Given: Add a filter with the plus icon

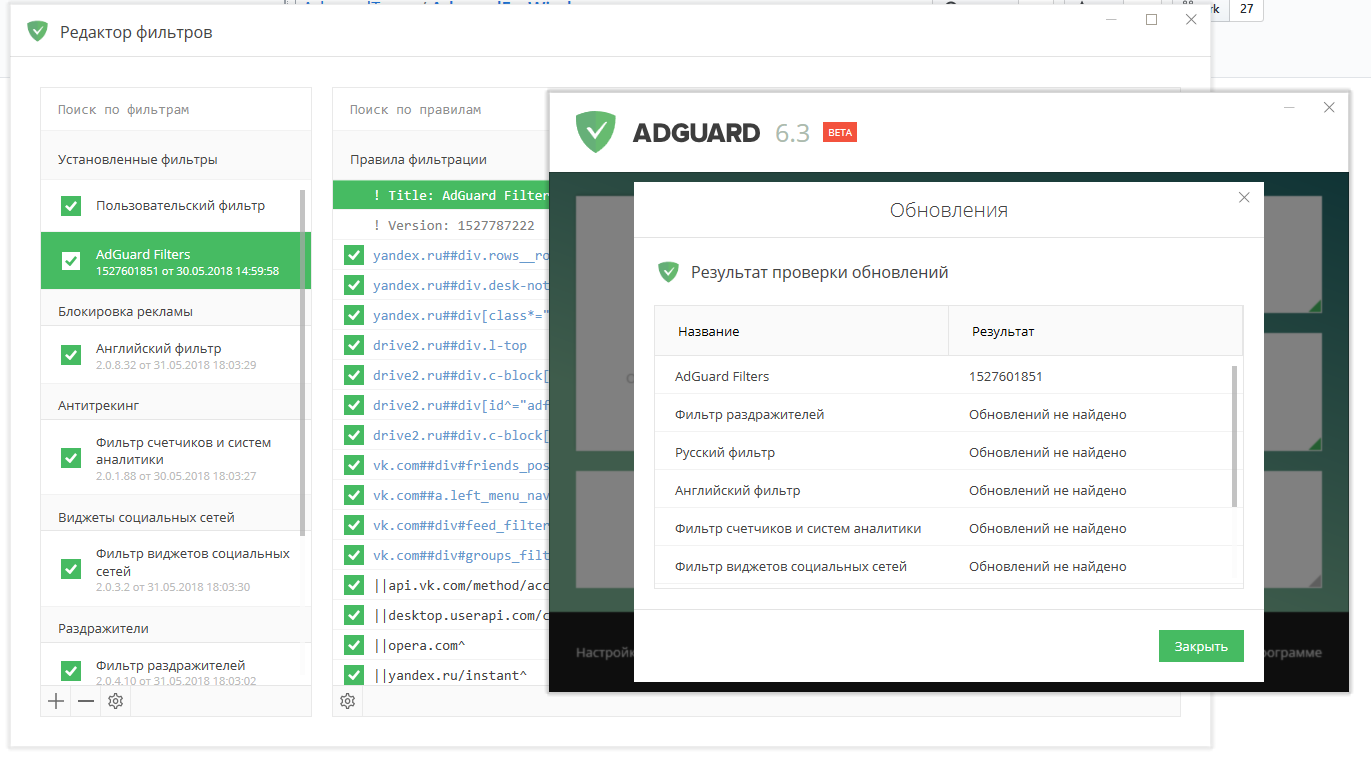Looking at the screenshot, I should click(56, 701).
